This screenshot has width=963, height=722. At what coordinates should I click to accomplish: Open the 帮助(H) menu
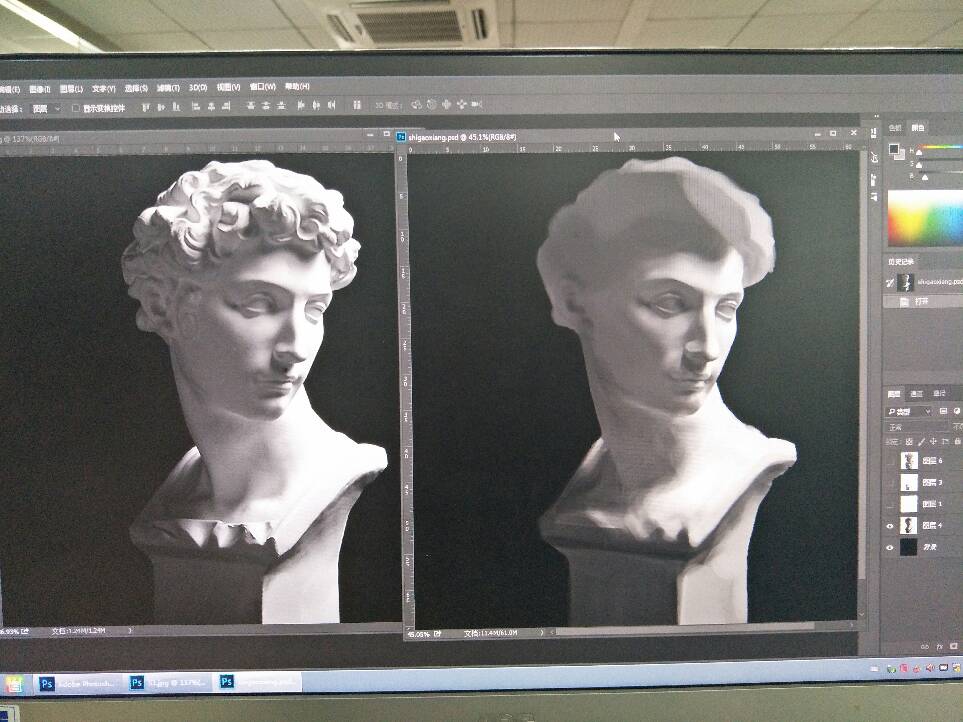tap(297, 87)
